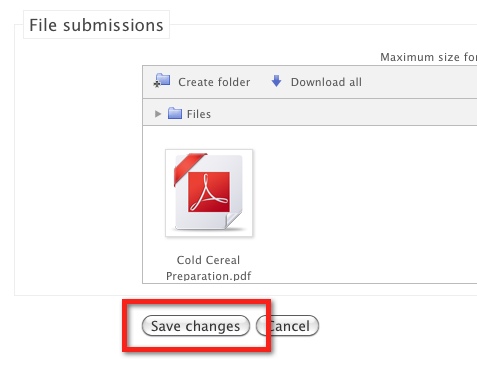
Task: Select the Create folder text label
Action: (214, 82)
